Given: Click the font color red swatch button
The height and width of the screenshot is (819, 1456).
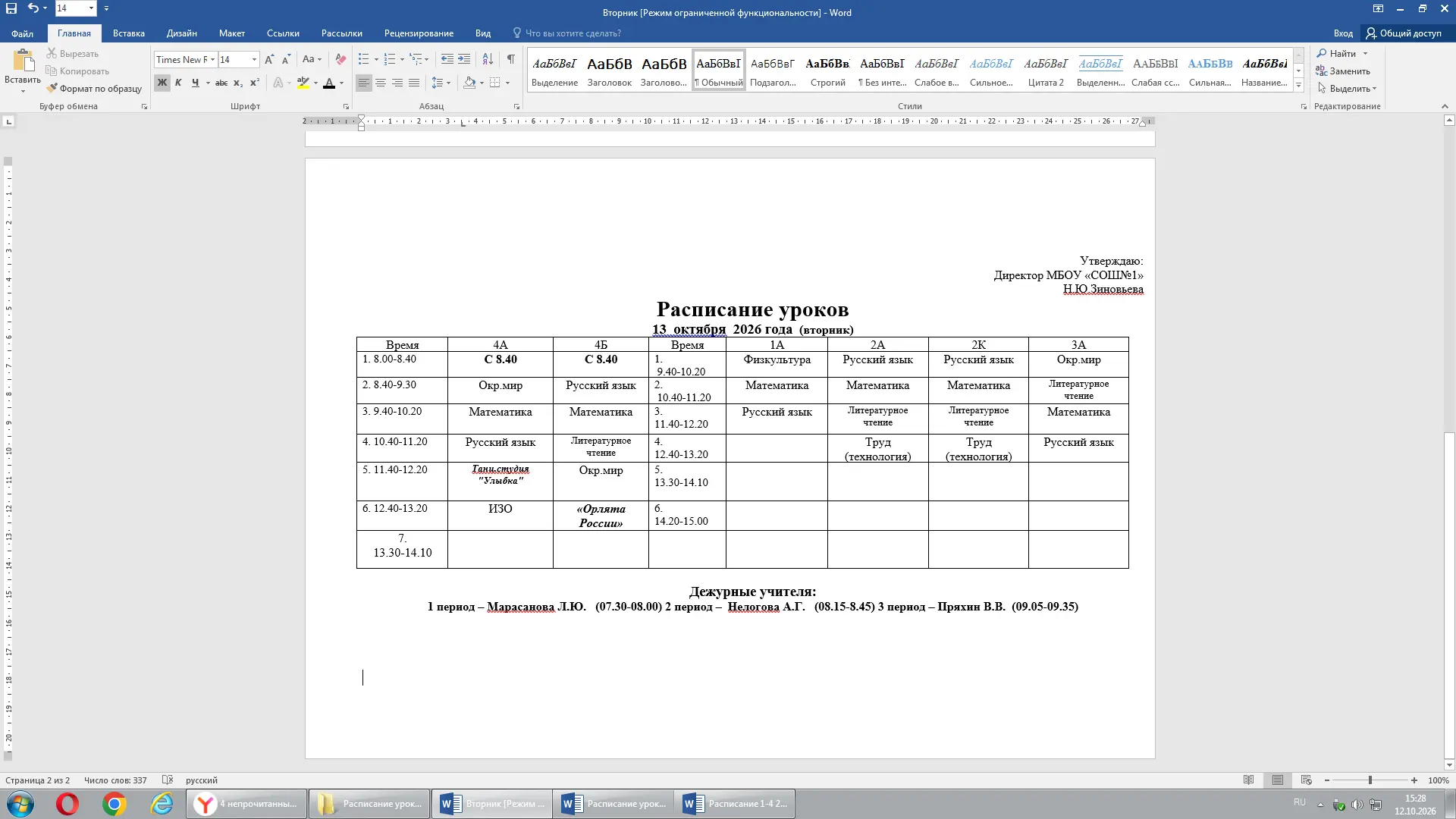Looking at the screenshot, I should coord(328,83).
